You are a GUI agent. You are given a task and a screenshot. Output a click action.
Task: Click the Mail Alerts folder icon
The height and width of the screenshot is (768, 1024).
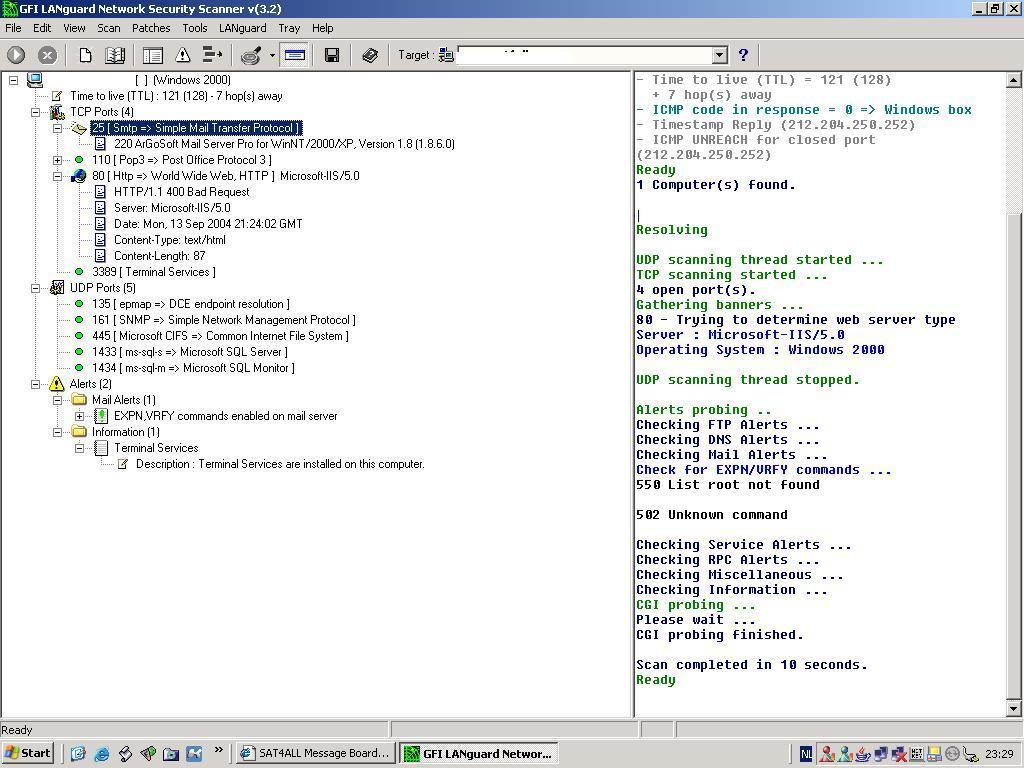(79, 399)
